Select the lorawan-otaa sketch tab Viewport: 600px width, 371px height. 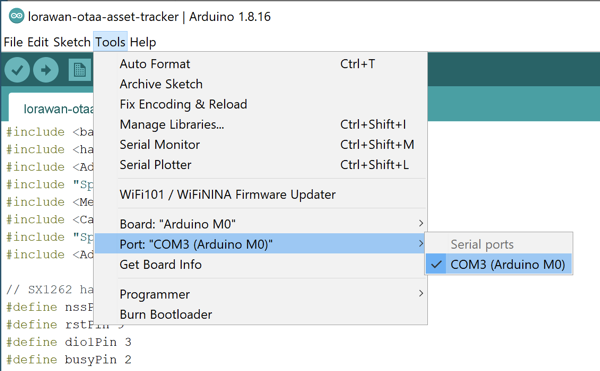click(x=51, y=108)
